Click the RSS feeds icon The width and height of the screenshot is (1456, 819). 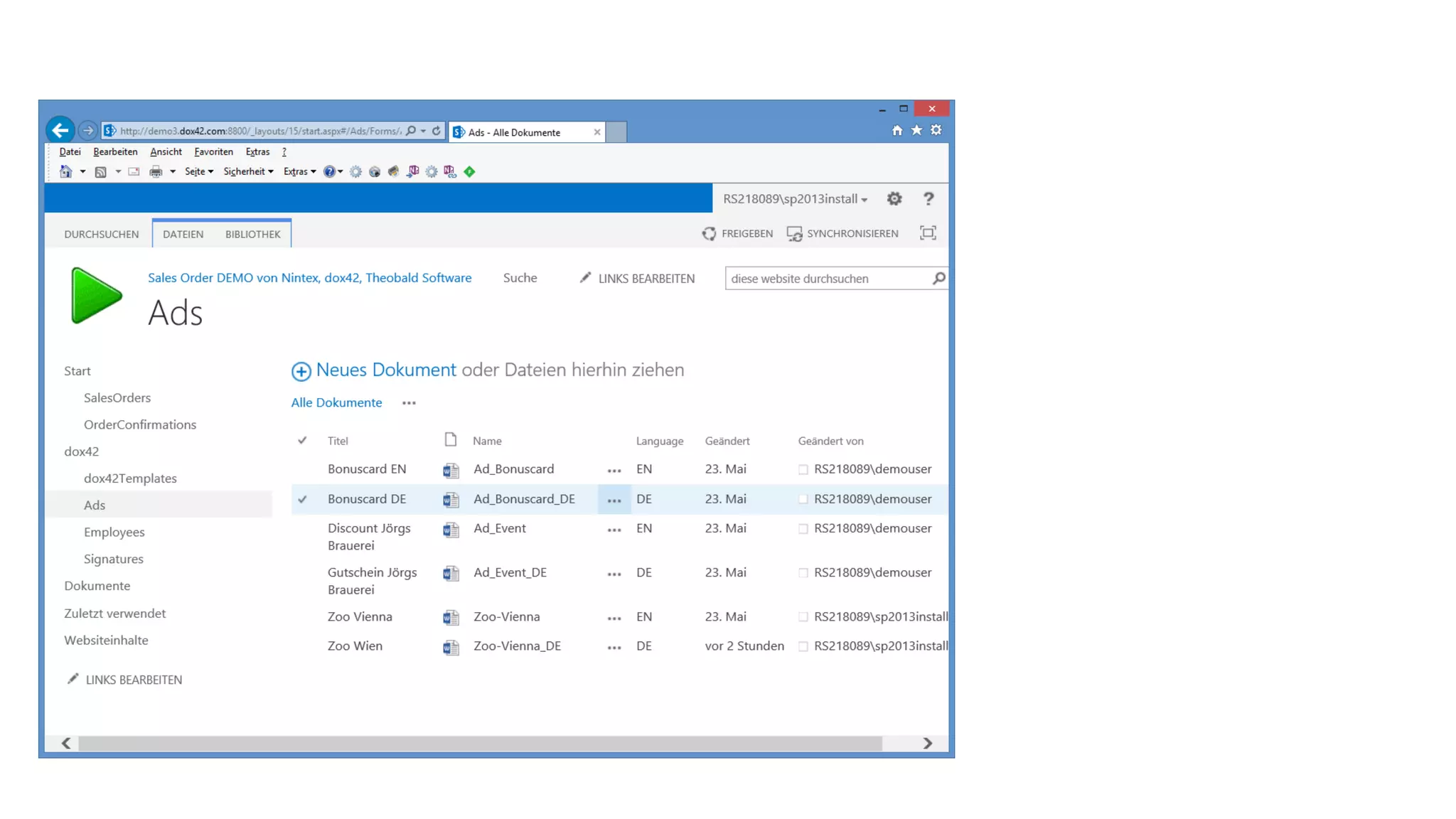tap(101, 171)
